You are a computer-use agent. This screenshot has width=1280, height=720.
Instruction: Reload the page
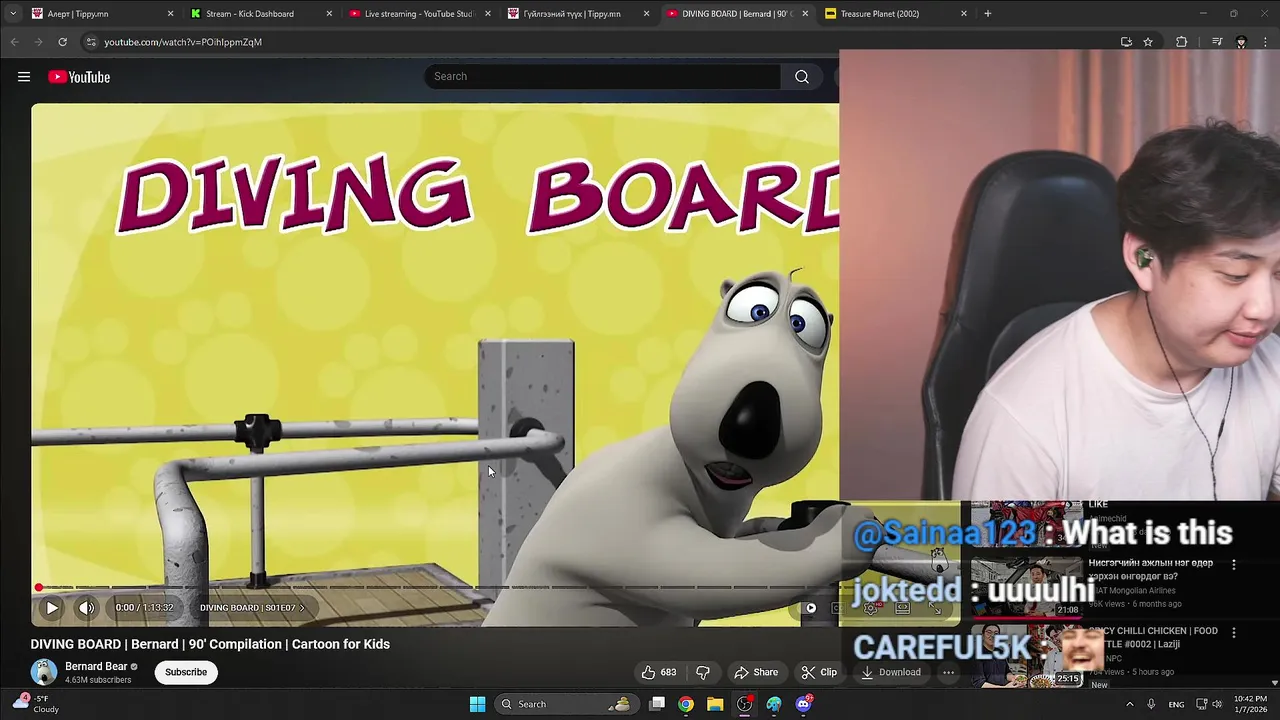point(62,42)
